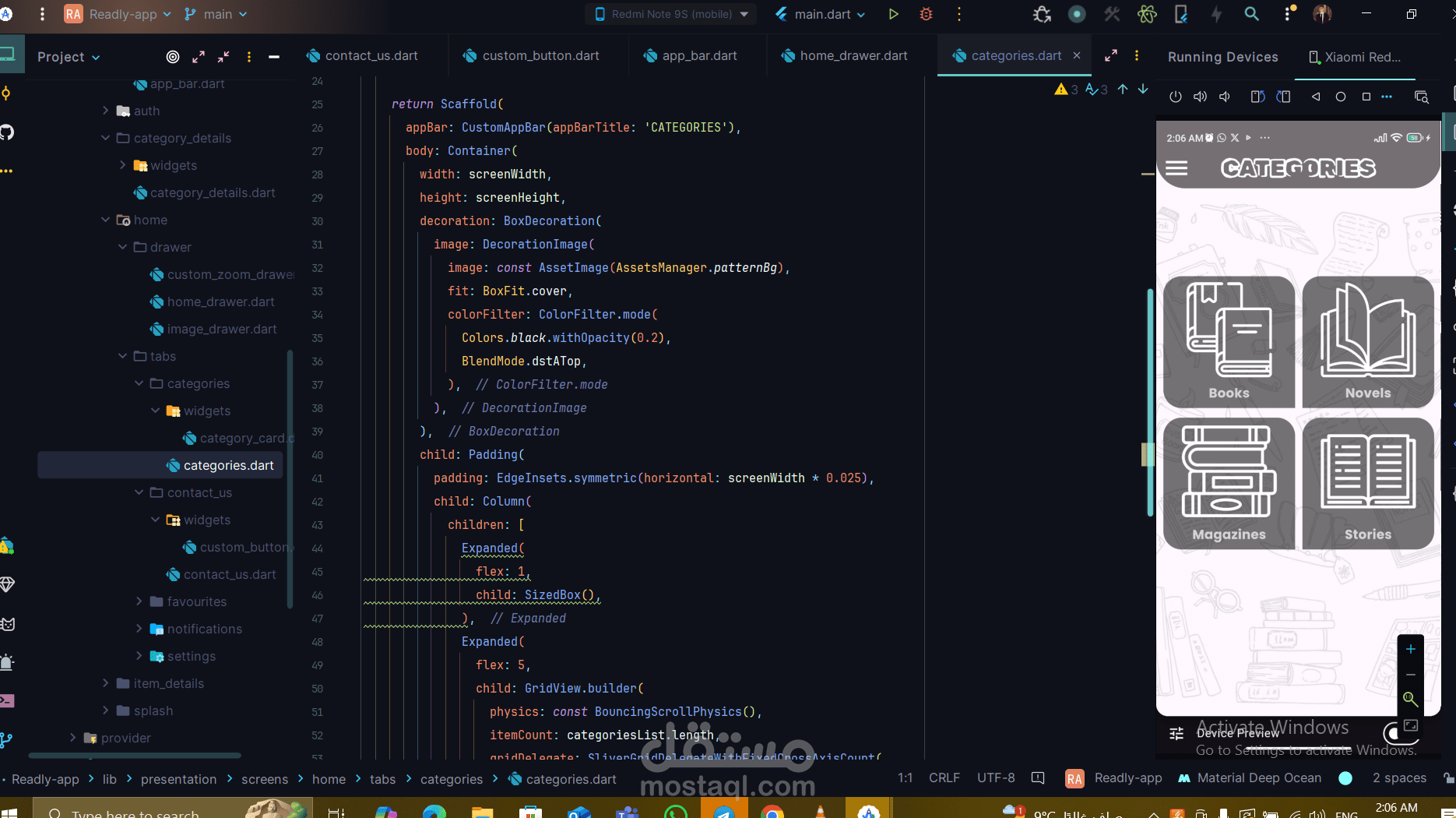Switch to home_drawer.dart tab
The image size is (1456, 818).
pyautogui.click(x=844, y=56)
